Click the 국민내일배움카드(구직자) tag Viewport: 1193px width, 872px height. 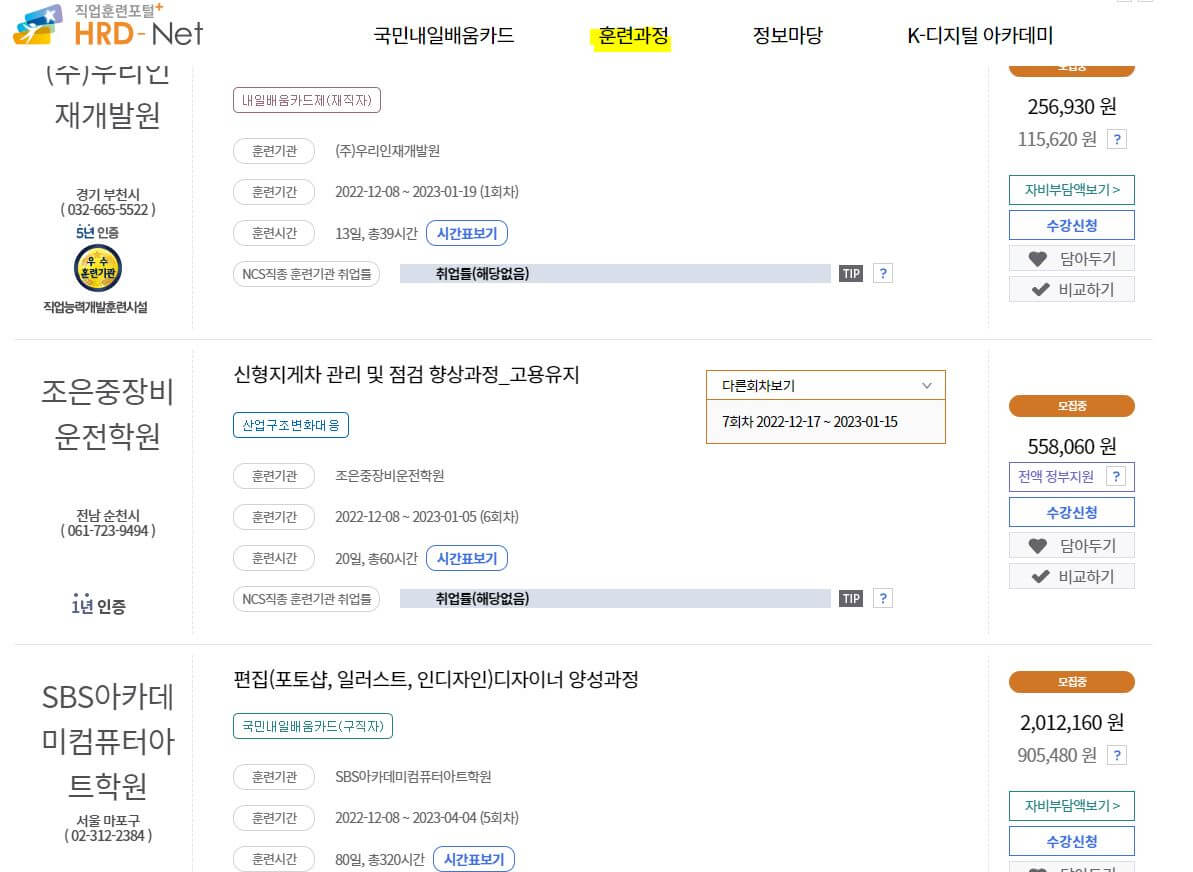click(x=313, y=726)
